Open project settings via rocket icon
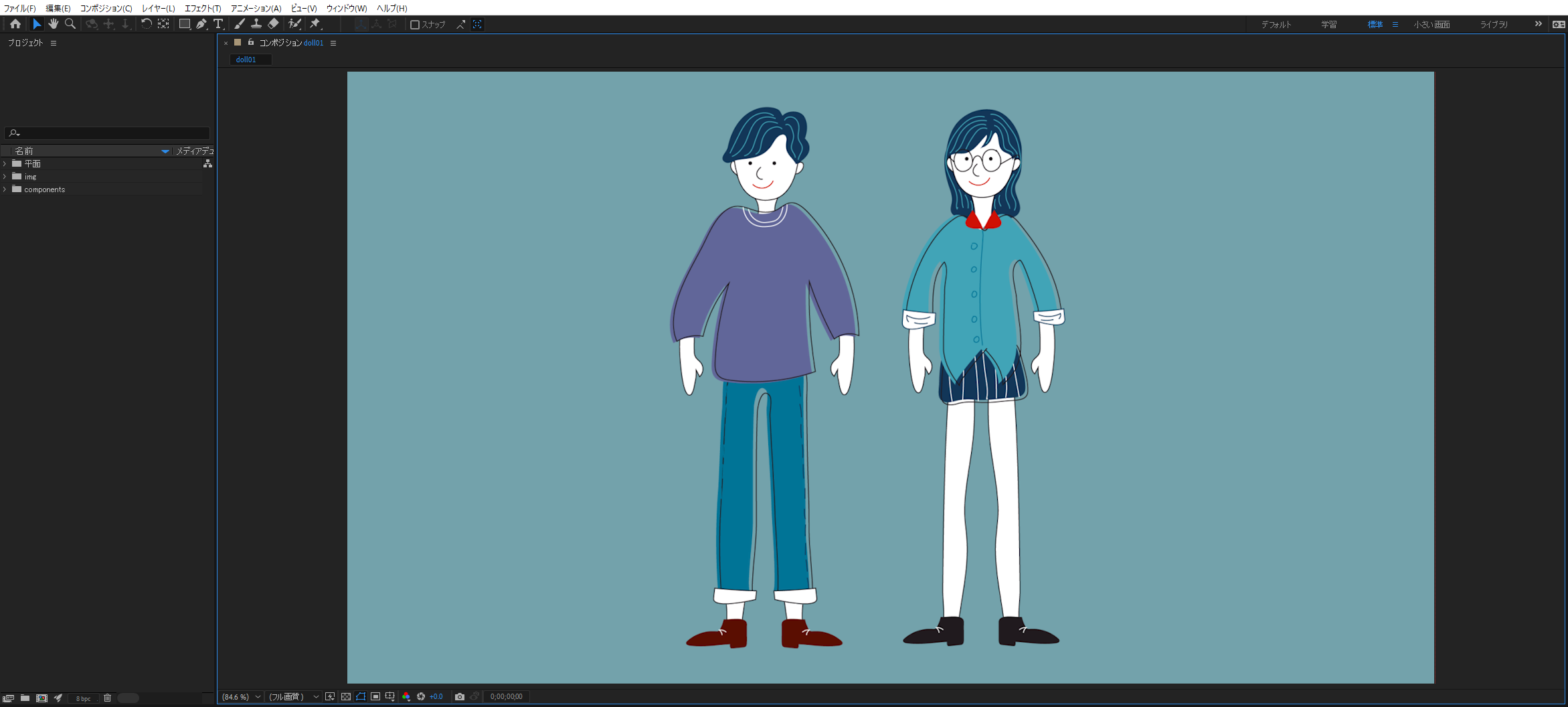This screenshot has height=707, width=1568. coord(58,698)
